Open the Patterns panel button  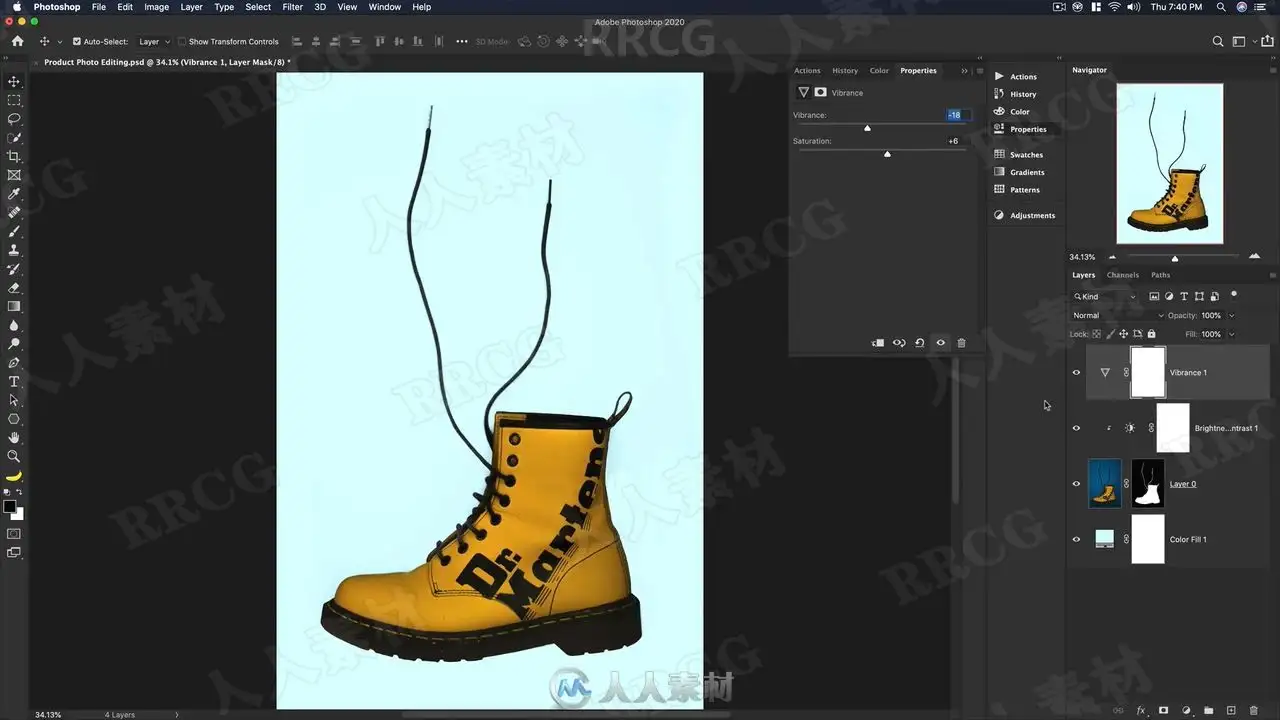pos(1017,190)
